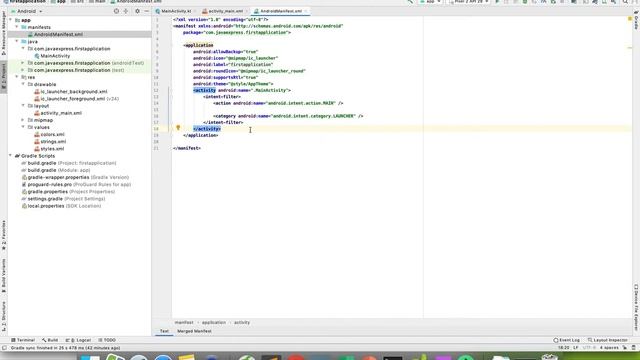
Task: Collapse the app module tree node
Action: [x=11, y=20]
